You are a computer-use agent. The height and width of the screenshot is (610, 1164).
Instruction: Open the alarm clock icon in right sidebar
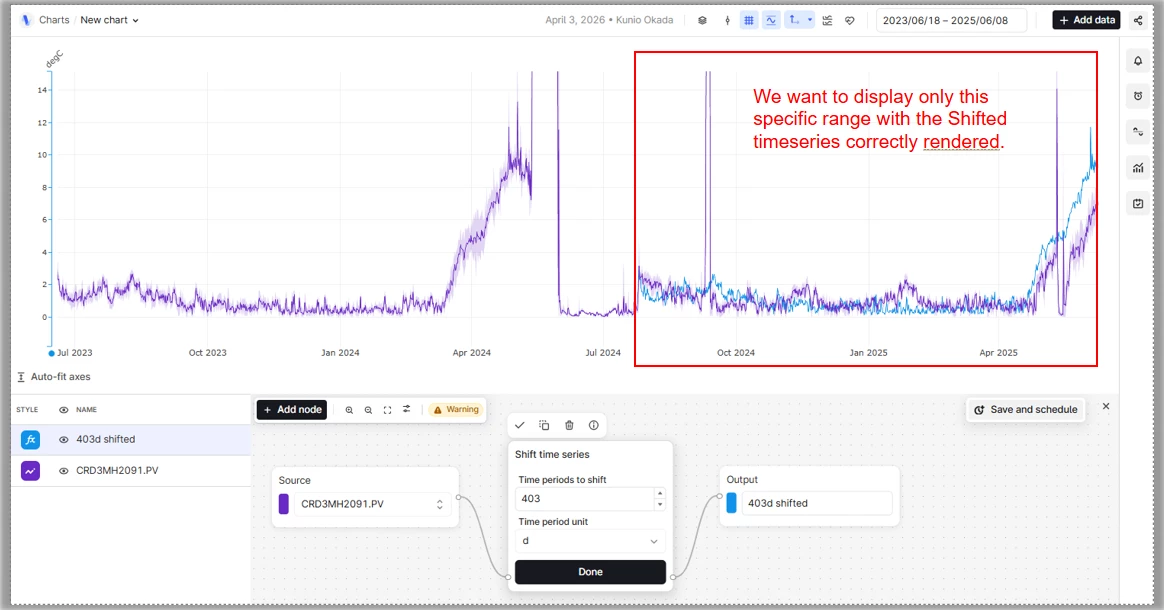(1138, 96)
